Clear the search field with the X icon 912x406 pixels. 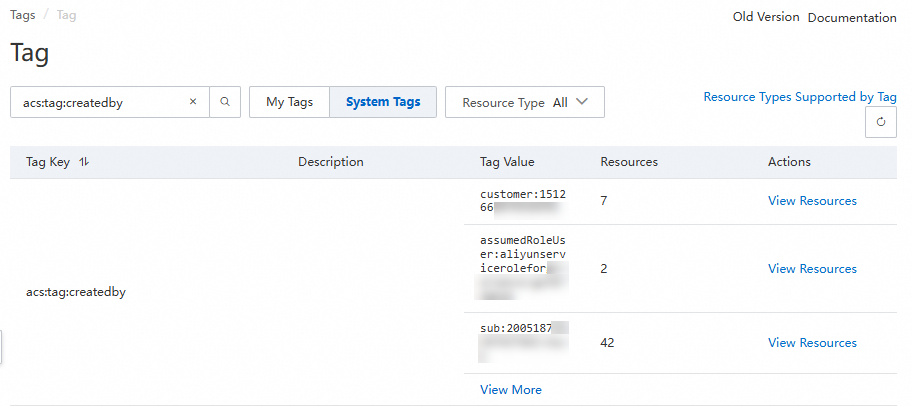(193, 102)
